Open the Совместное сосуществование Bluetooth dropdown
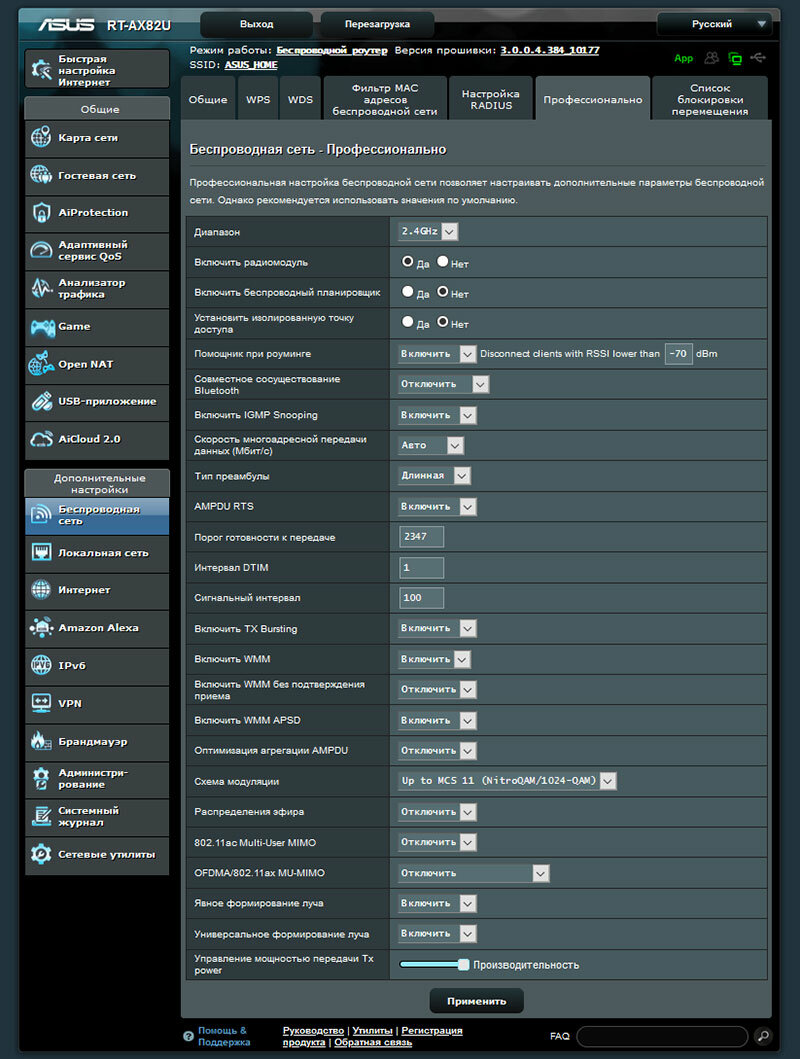 [x=444, y=384]
